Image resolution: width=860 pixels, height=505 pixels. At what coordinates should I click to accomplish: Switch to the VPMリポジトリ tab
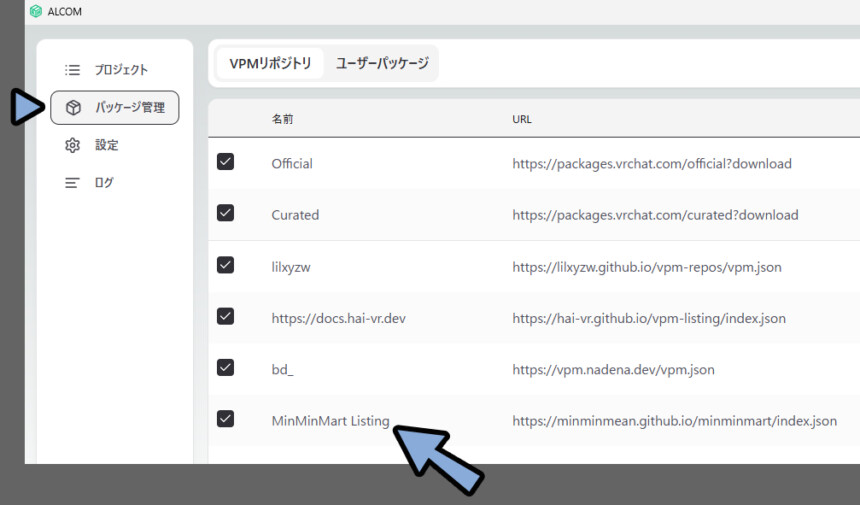(x=270, y=64)
